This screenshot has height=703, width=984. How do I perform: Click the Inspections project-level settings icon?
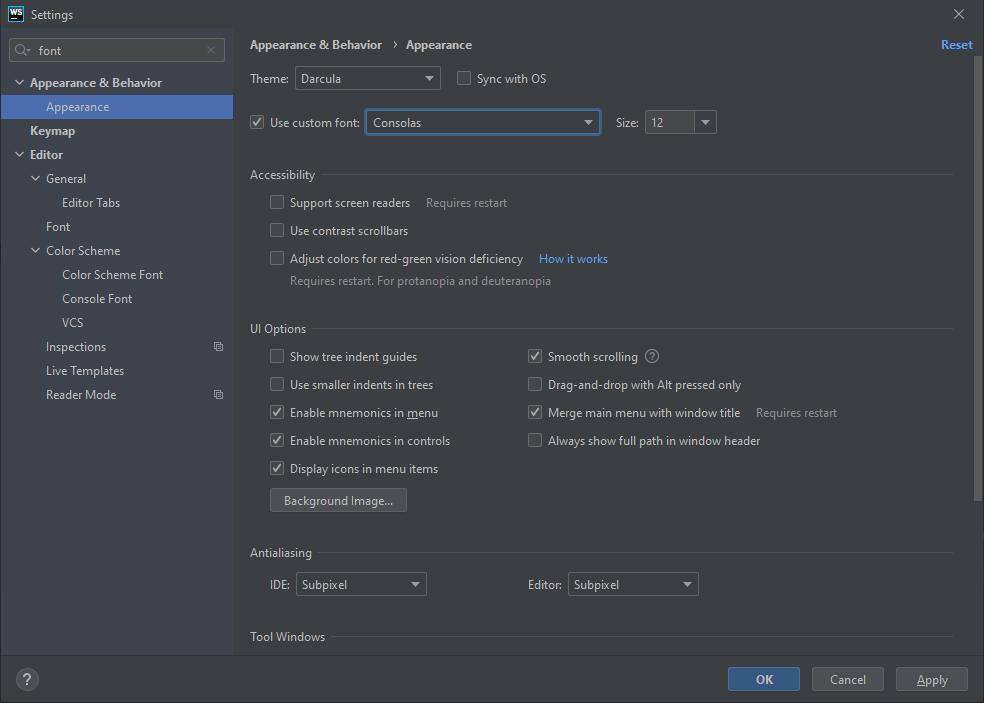point(218,347)
